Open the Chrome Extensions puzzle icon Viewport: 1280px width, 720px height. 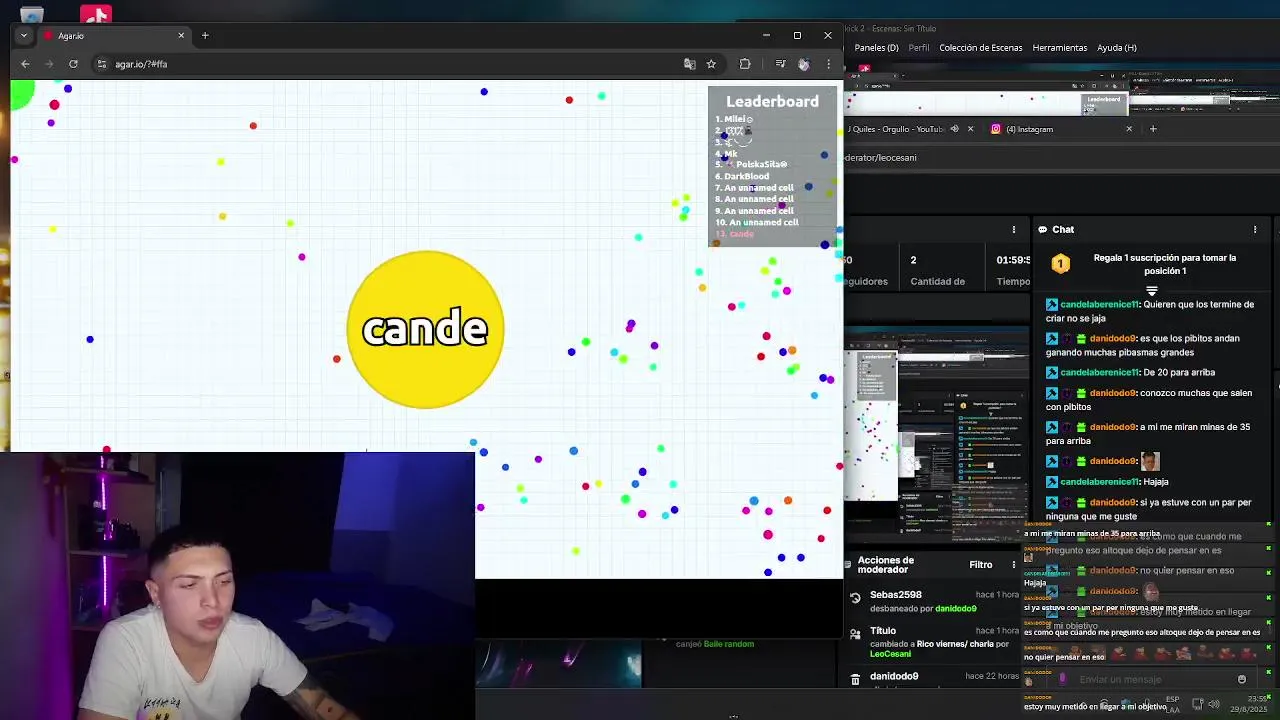click(x=745, y=64)
